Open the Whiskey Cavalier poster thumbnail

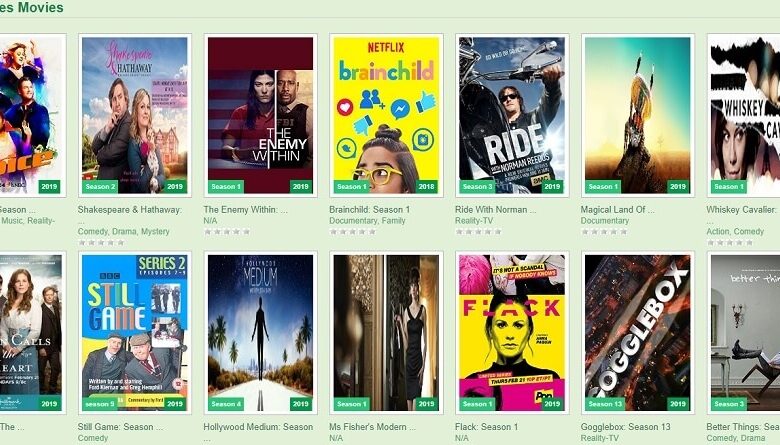pos(745,115)
